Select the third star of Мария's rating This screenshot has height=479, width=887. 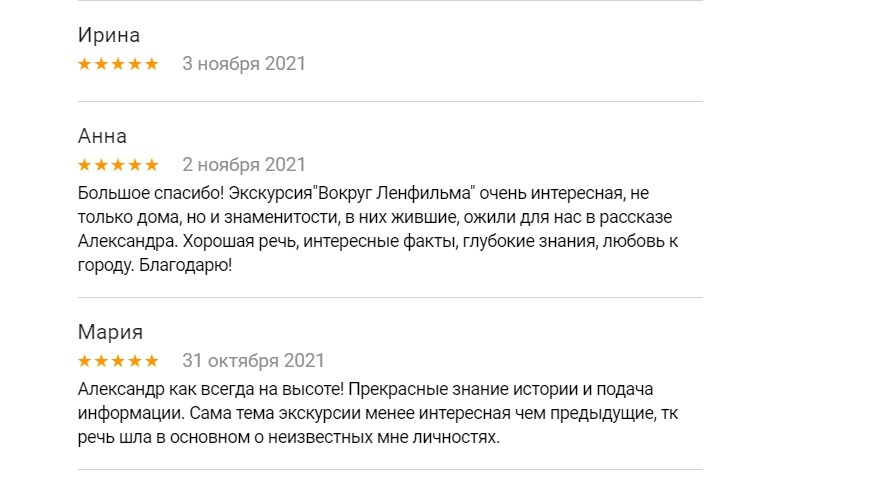(118, 360)
